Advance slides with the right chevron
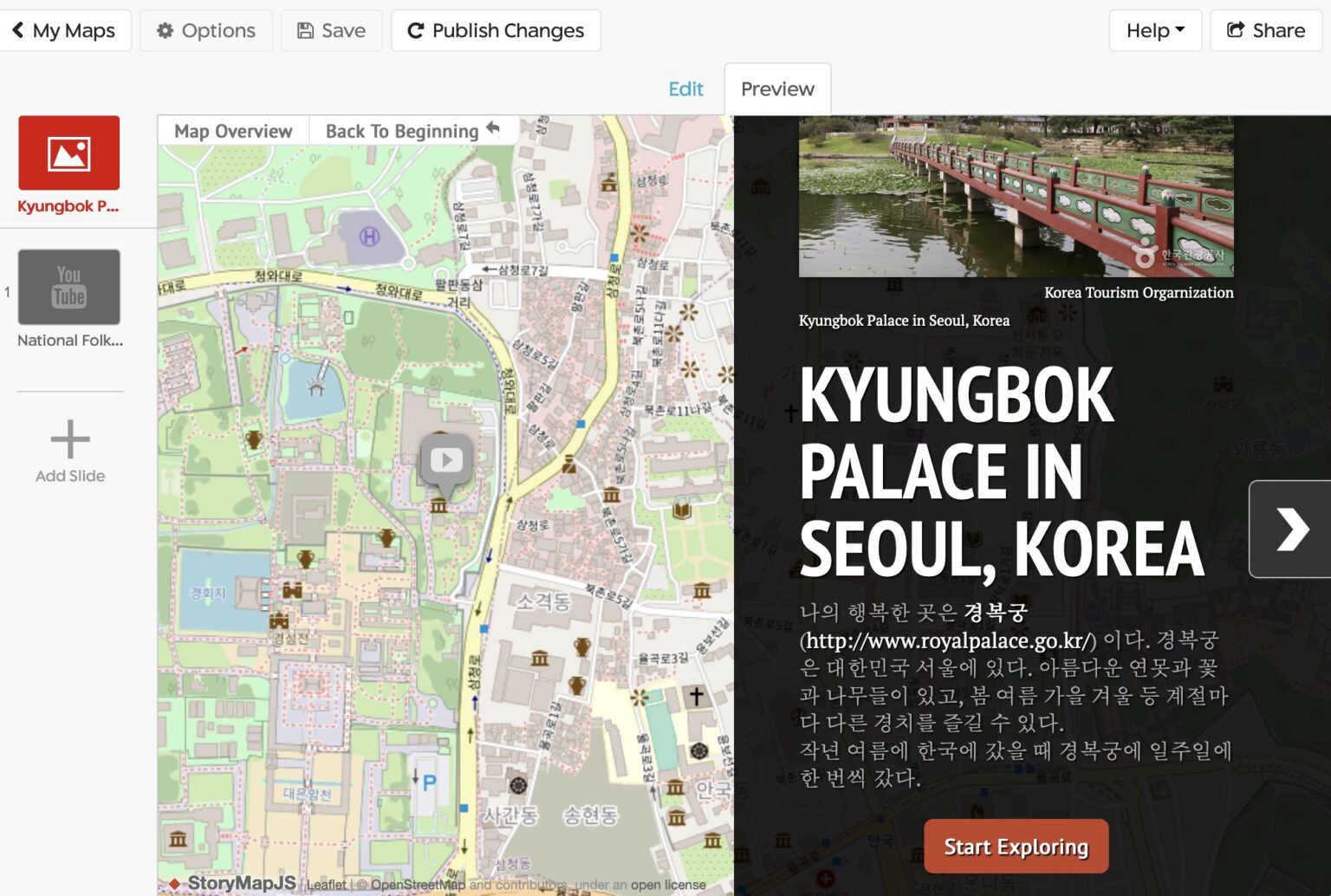This screenshot has width=1331, height=896. click(1291, 529)
